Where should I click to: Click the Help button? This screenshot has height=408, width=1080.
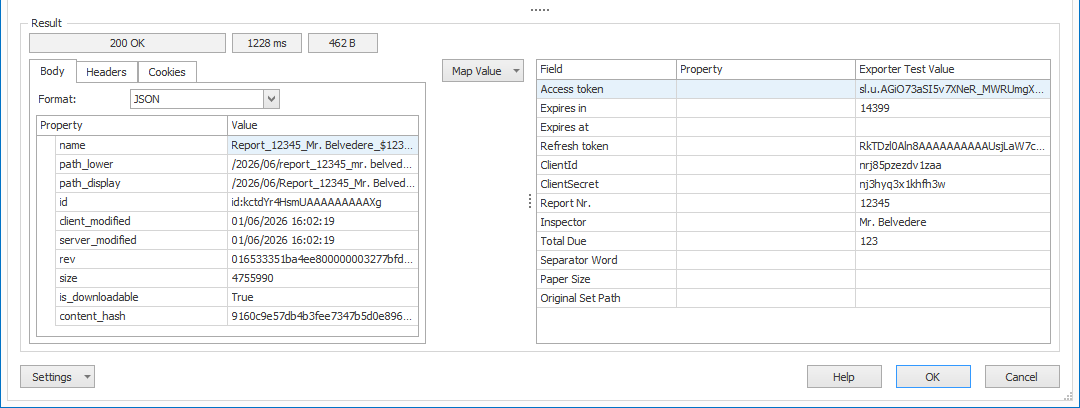pos(844,377)
